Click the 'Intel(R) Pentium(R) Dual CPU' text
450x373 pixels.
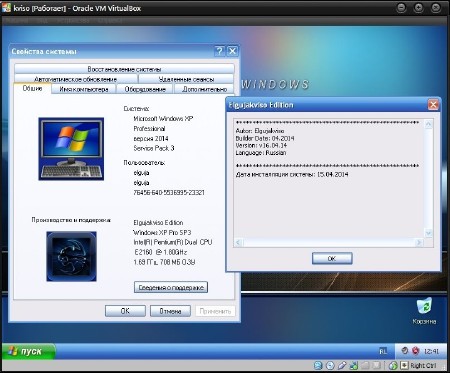coord(173,242)
